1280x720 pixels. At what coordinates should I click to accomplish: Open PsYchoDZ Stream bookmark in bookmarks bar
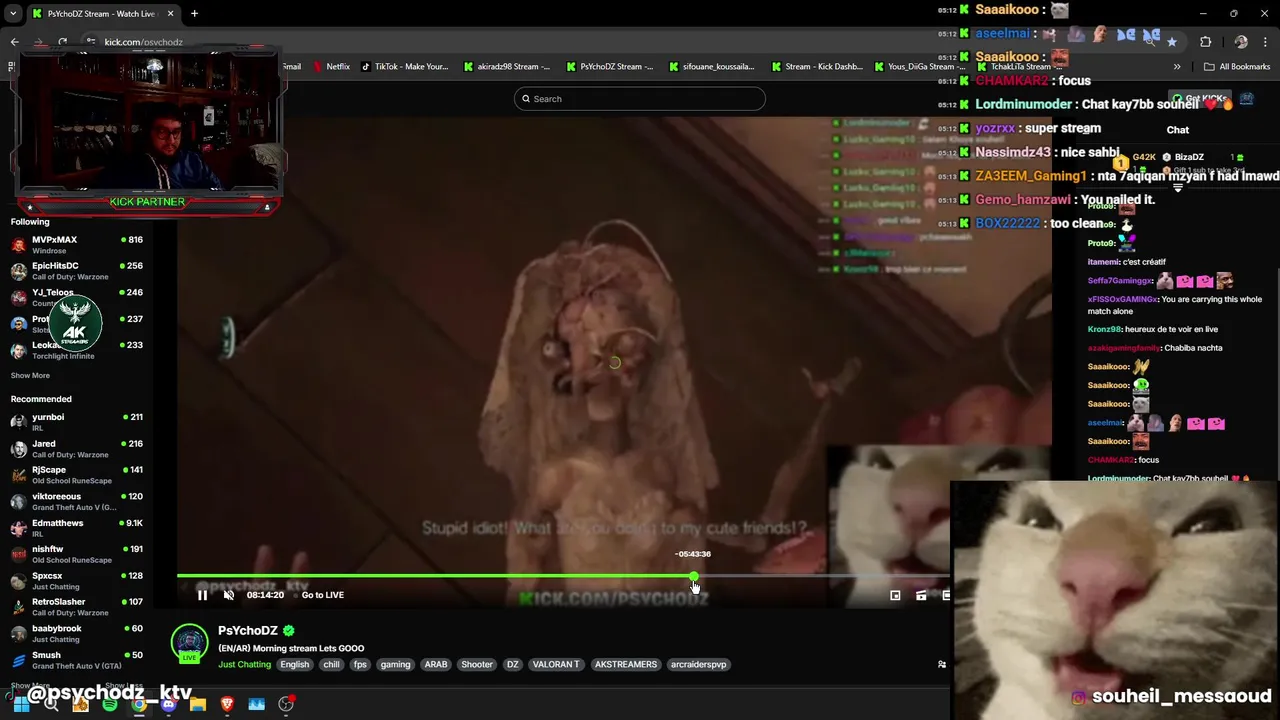pyautogui.click(x=609, y=67)
